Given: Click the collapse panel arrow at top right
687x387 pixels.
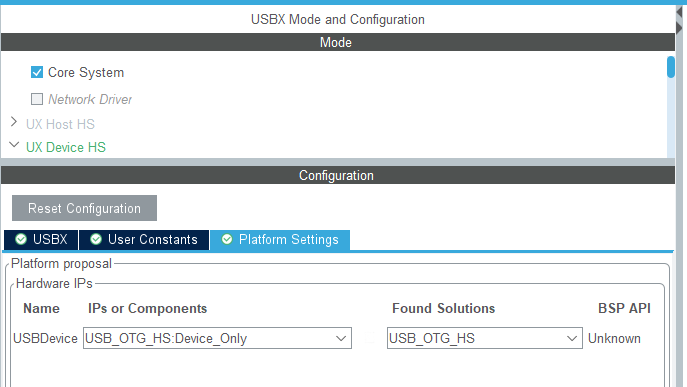Looking at the screenshot, I should pos(679,12).
